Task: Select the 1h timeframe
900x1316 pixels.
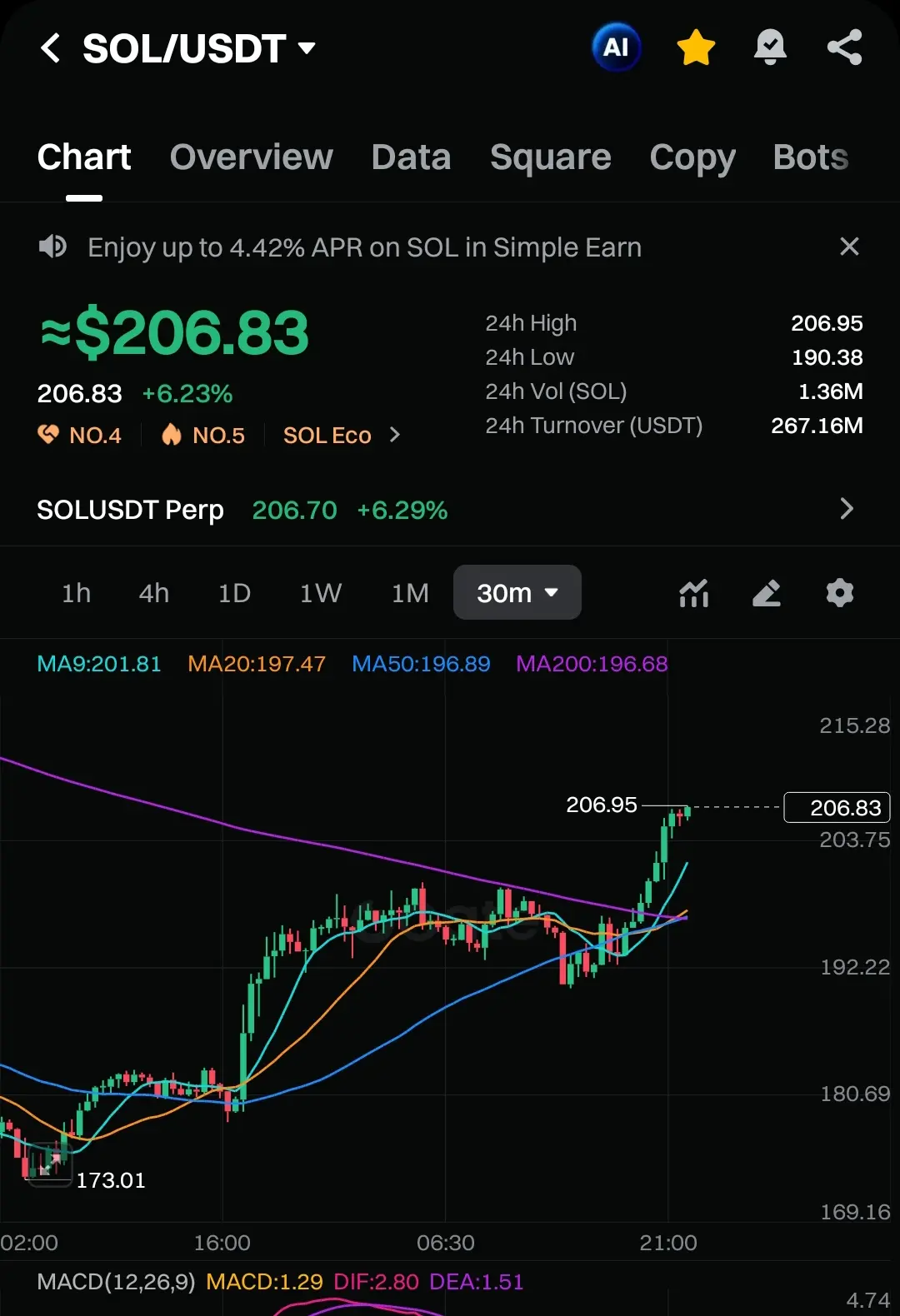Action: (x=76, y=593)
